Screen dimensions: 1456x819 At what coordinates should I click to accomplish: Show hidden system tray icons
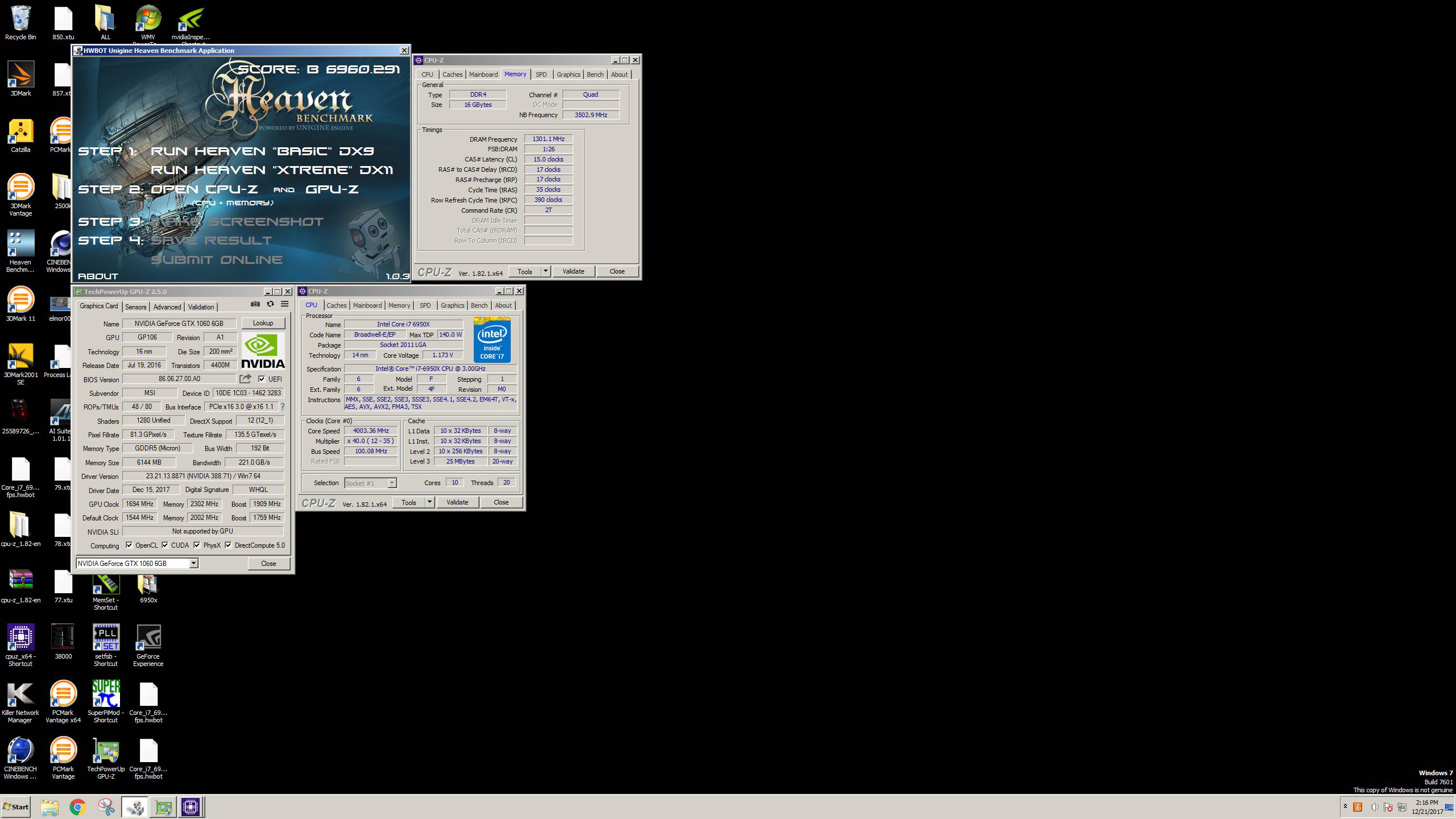(x=1345, y=807)
